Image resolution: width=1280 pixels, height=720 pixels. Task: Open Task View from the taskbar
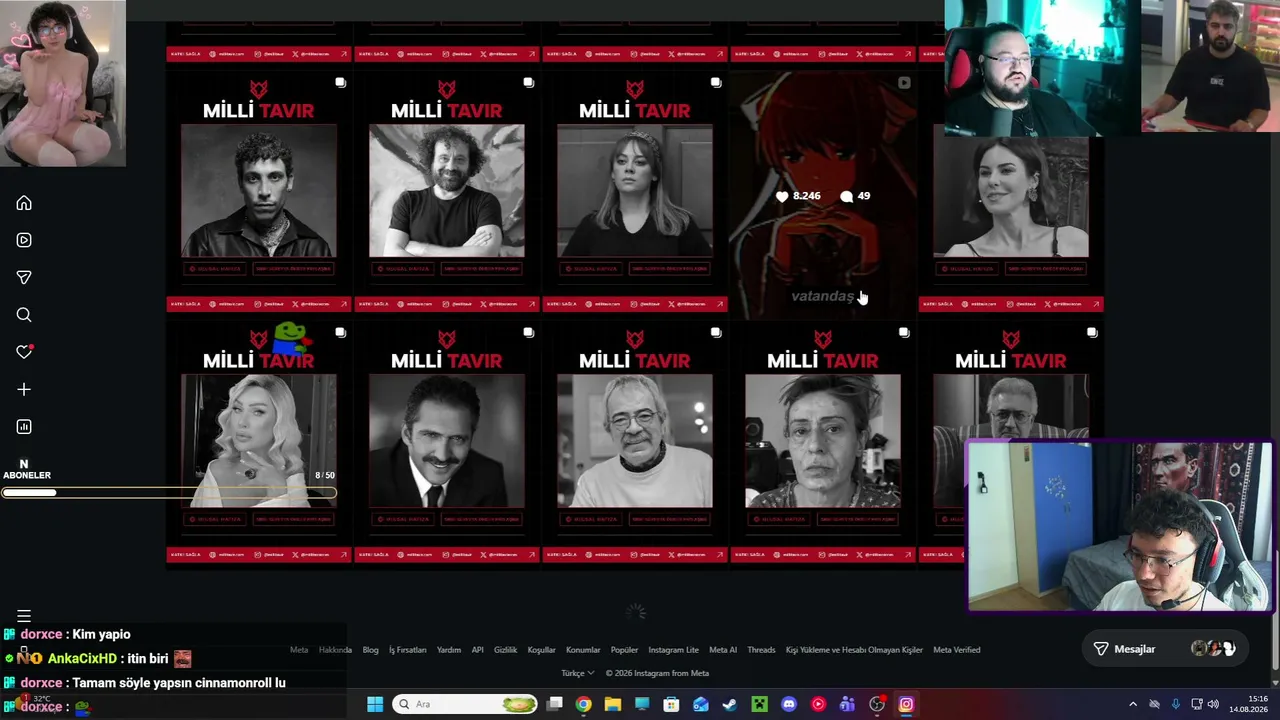coord(554,705)
